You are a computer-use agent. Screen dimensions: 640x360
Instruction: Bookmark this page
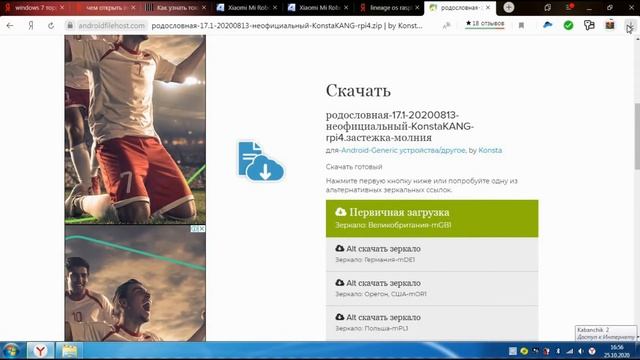521,25
